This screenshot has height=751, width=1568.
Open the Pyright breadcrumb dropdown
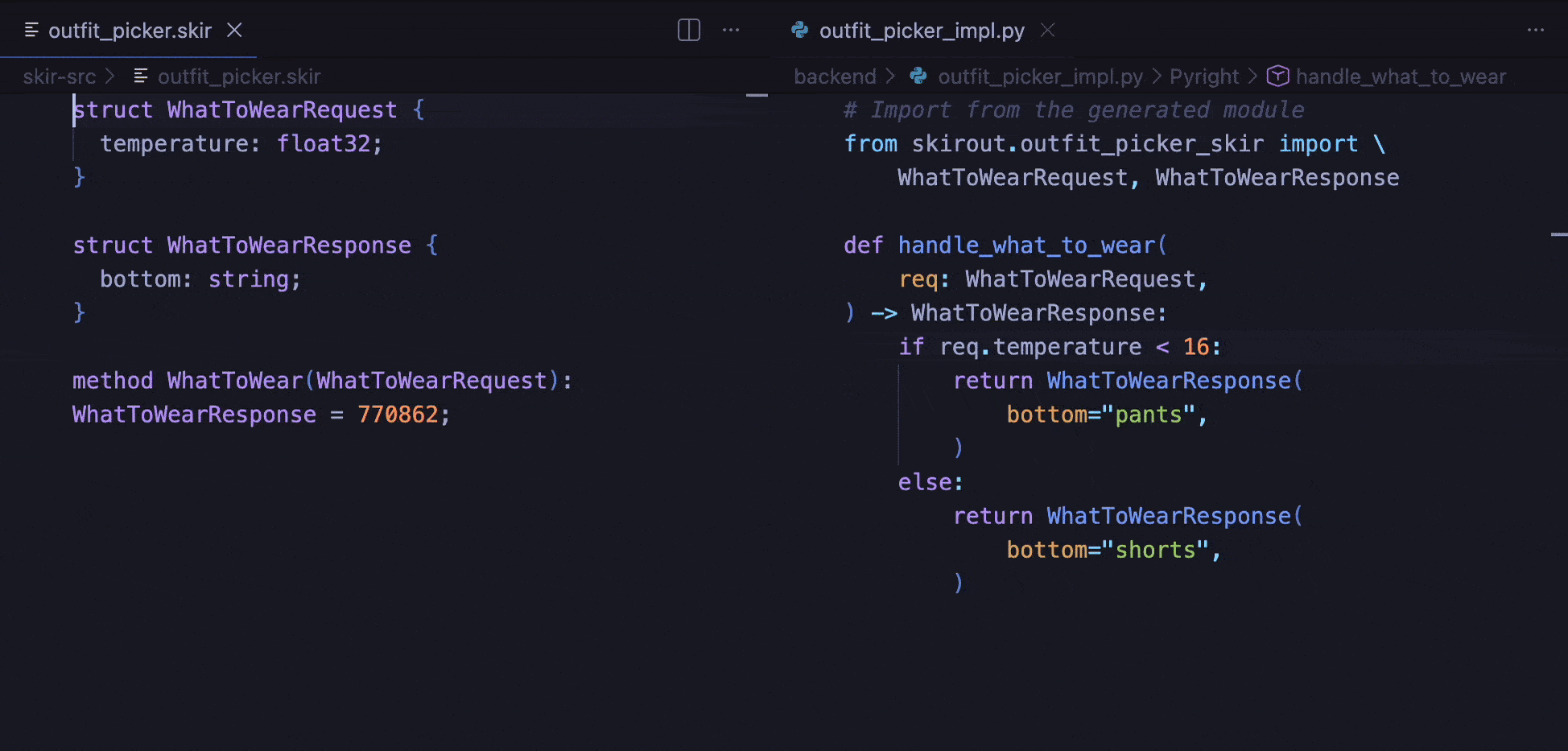coord(1204,76)
